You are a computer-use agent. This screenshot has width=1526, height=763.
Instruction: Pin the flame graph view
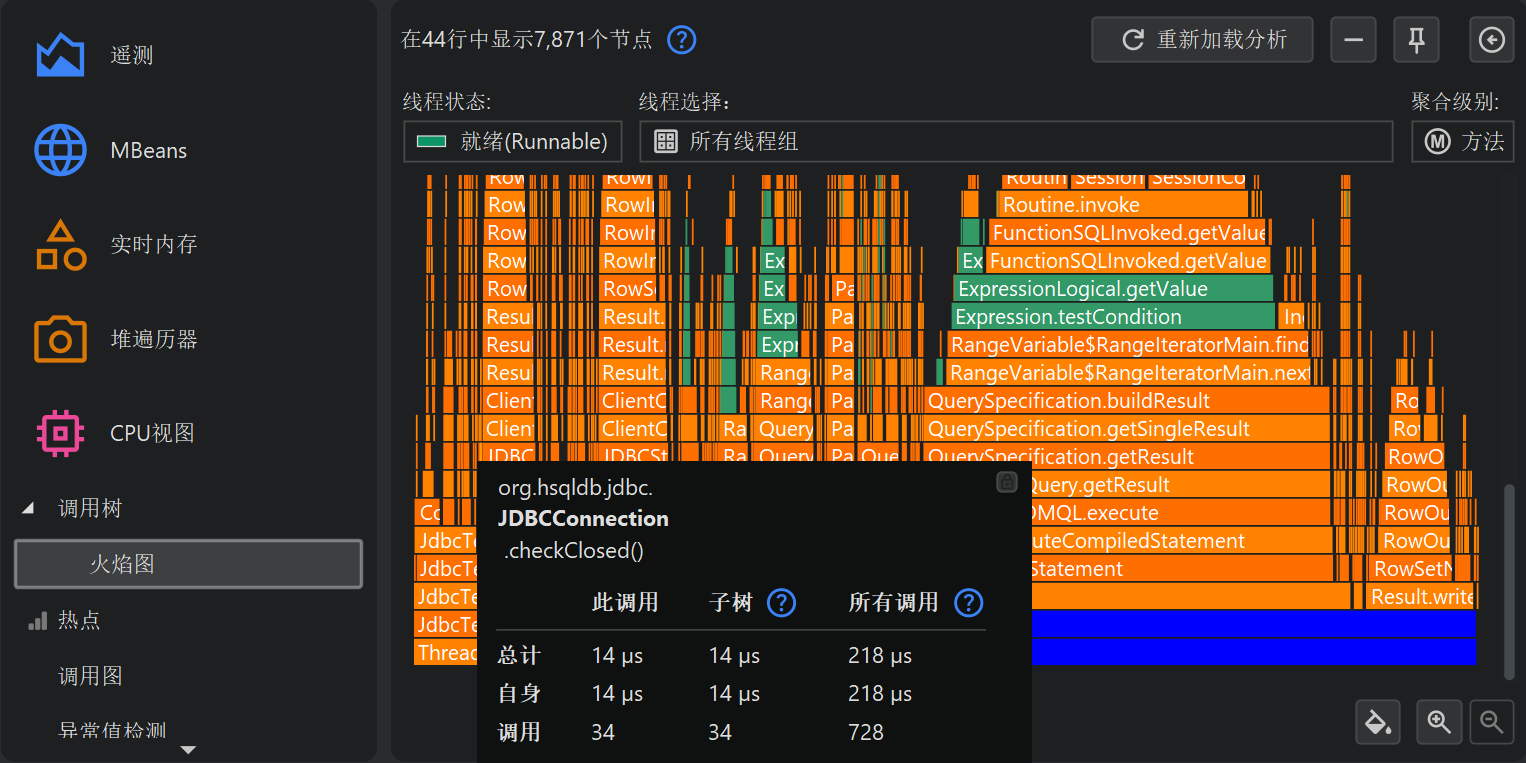tap(1416, 40)
